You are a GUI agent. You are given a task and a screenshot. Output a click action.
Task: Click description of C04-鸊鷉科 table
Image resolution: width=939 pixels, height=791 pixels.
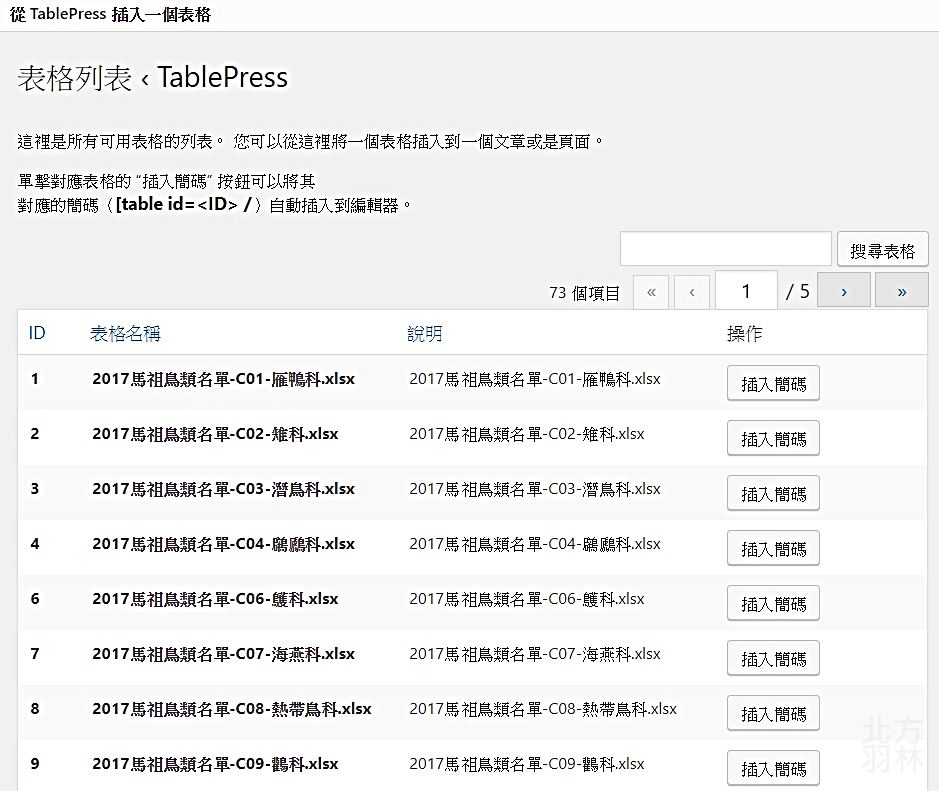point(535,544)
